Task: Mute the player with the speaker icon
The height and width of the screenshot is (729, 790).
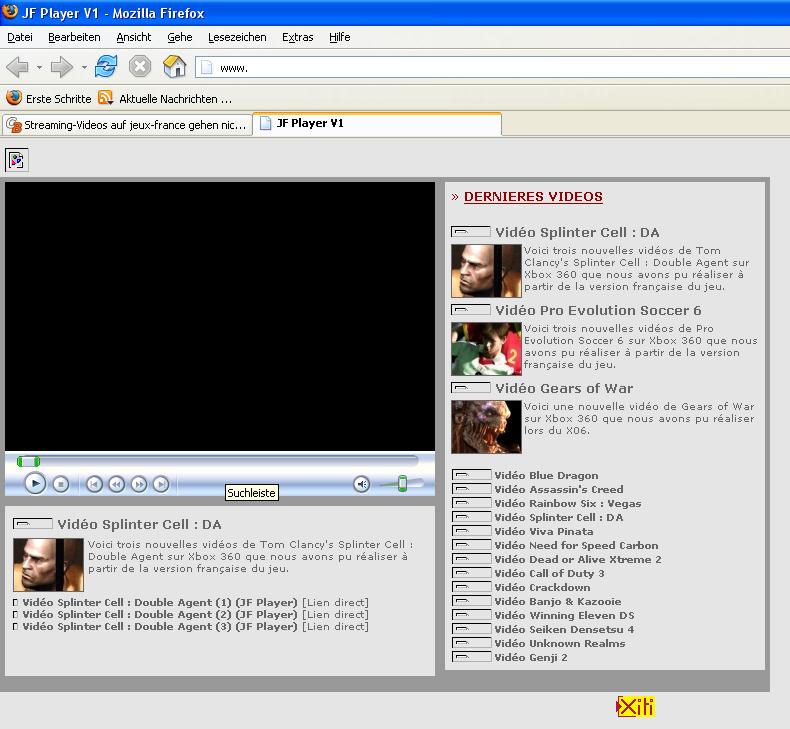Action: point(361,484)
